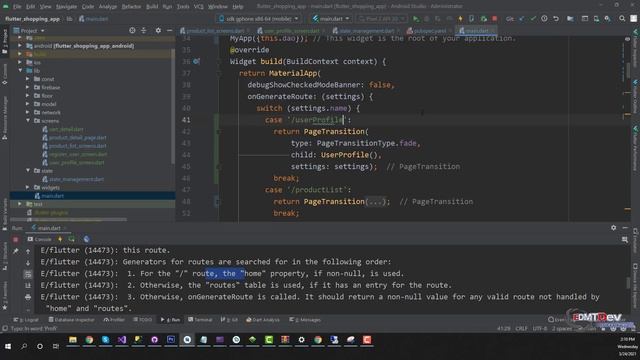This screenshot has height=360, width=640.
Task: Click the Search Everywhere magnifier icon
Action: pos(622,19)
